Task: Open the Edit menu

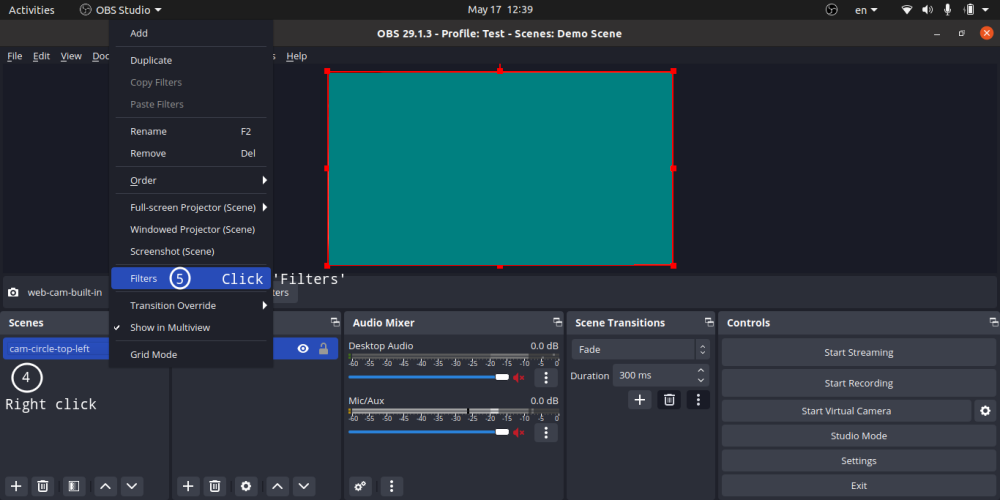Action: [x=41, y=56]
